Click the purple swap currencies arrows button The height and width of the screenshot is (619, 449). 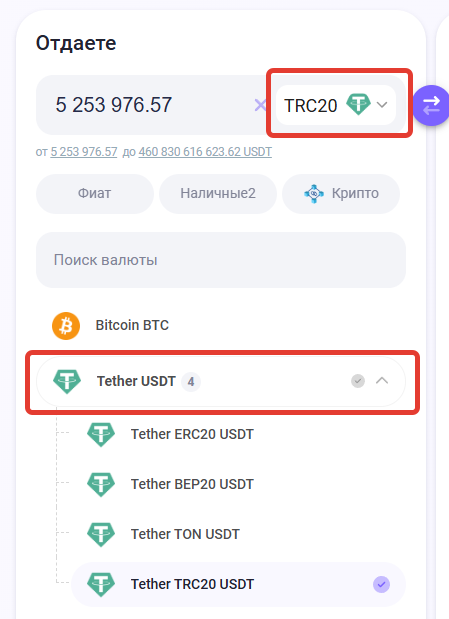tap(431, 105)
